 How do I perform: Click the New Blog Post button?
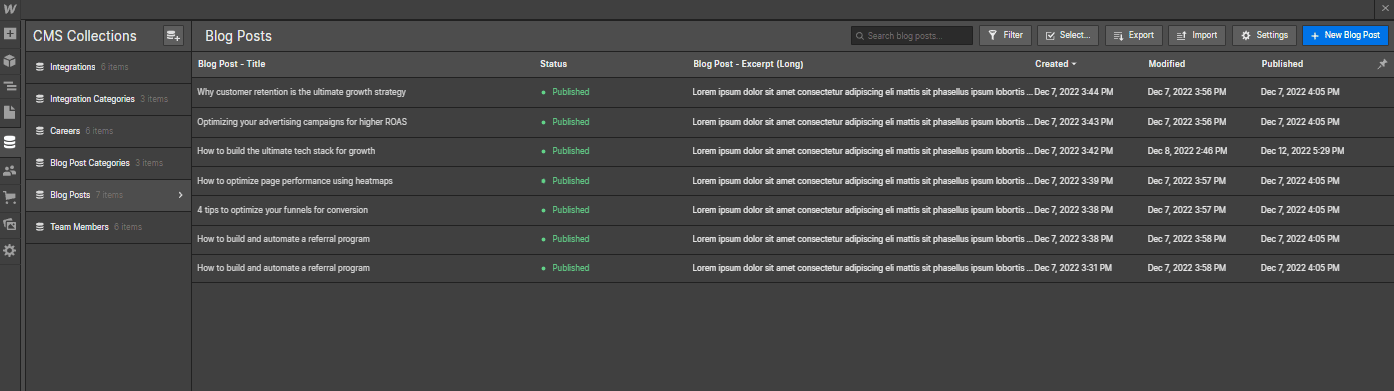pyautogui.click(x=1345, y=35)
